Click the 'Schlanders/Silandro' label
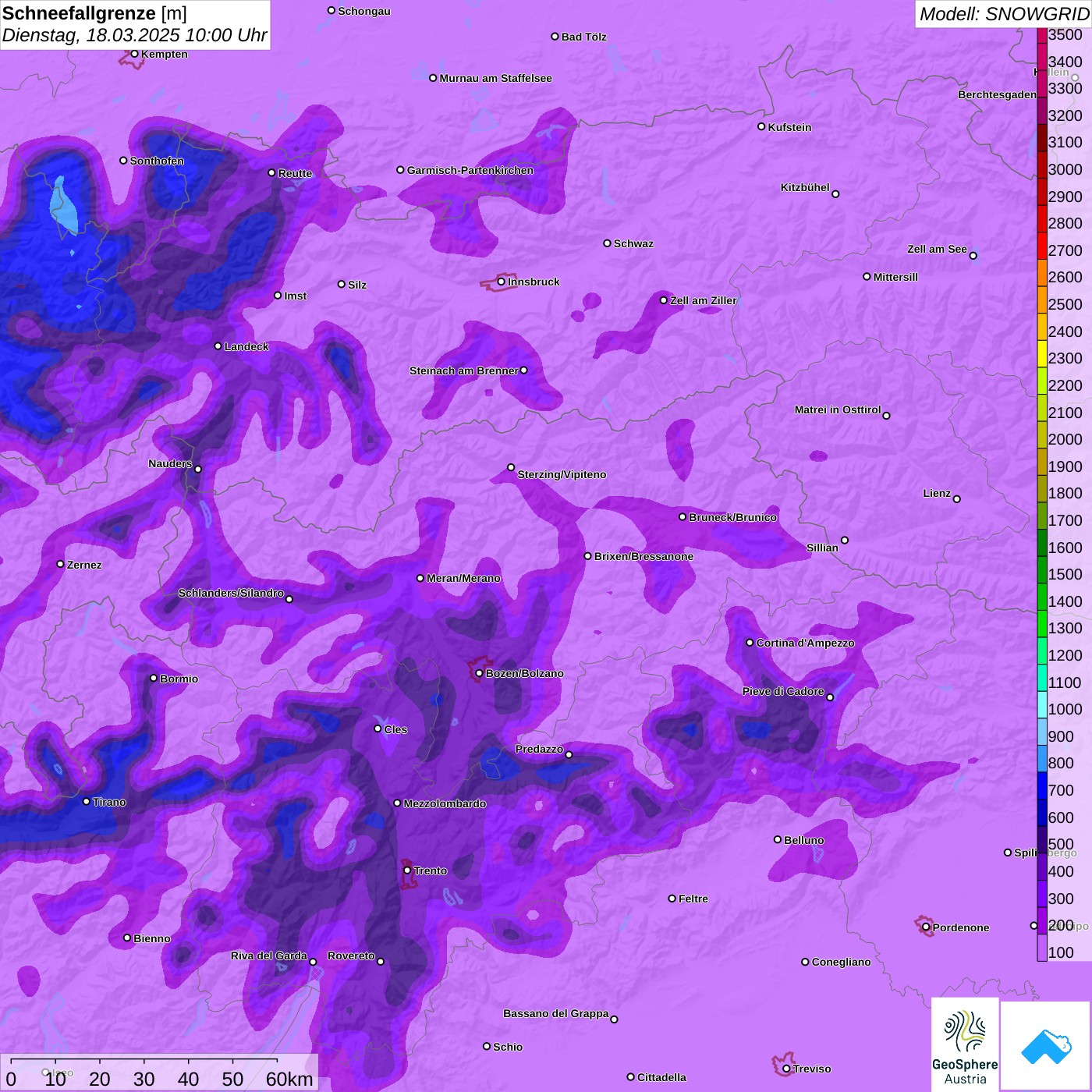The image size is (1092, 1092). point(231,593)
